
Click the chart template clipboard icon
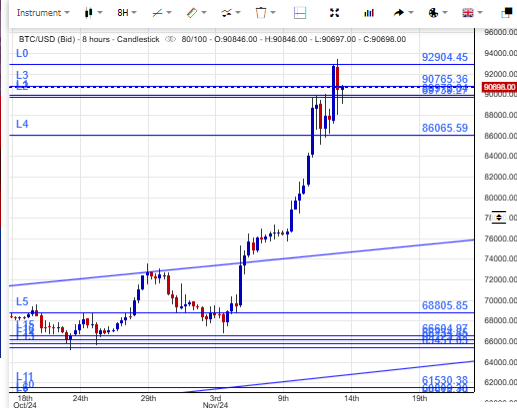(261, 13)
